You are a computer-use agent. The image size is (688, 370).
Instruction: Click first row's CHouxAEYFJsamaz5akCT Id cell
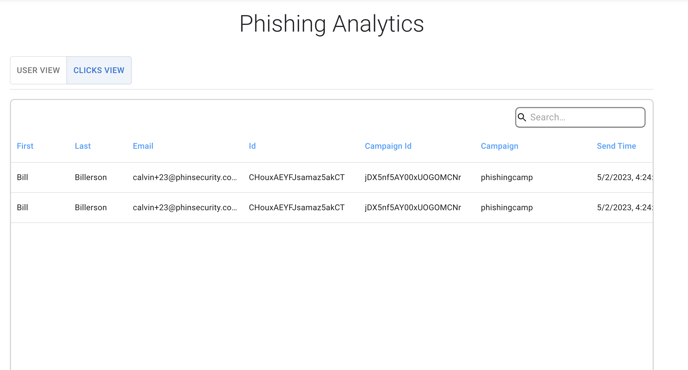point(297,177)
